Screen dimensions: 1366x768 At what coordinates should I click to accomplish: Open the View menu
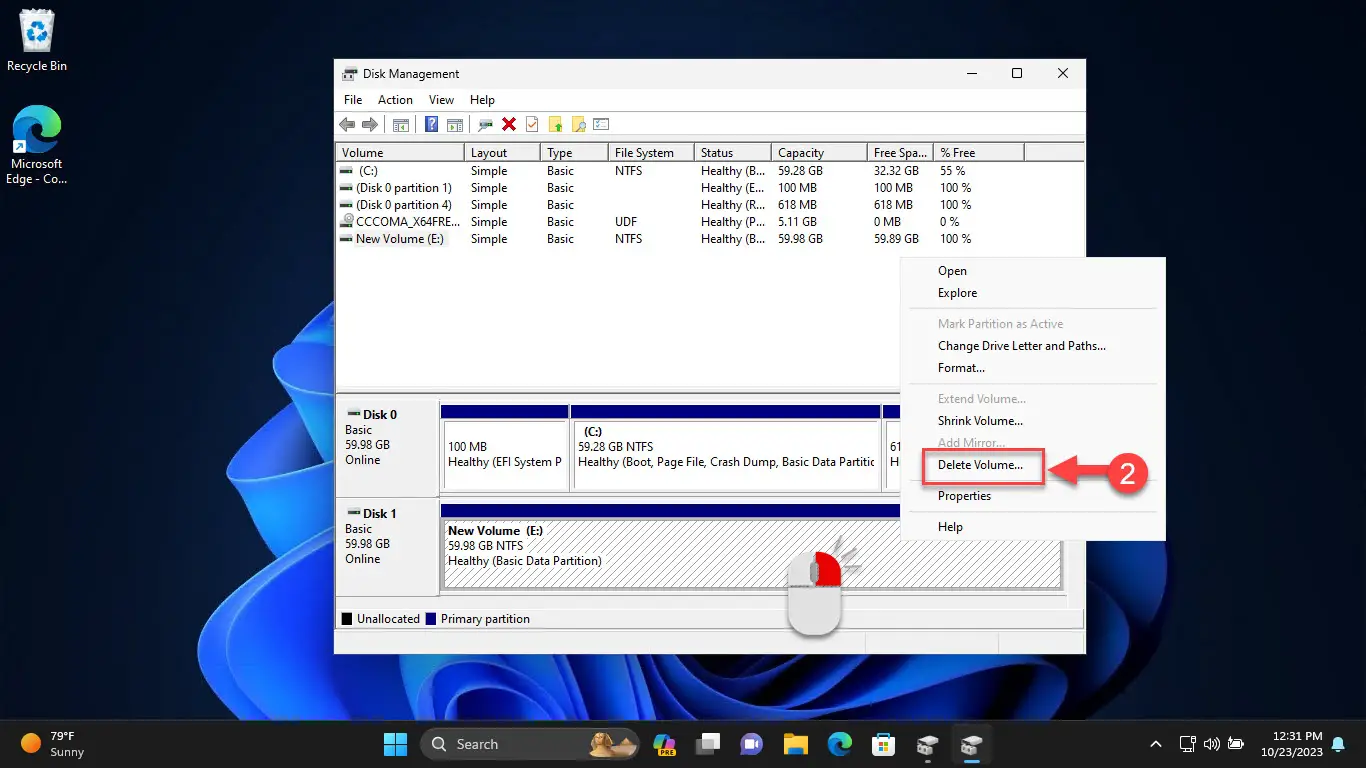441,100
